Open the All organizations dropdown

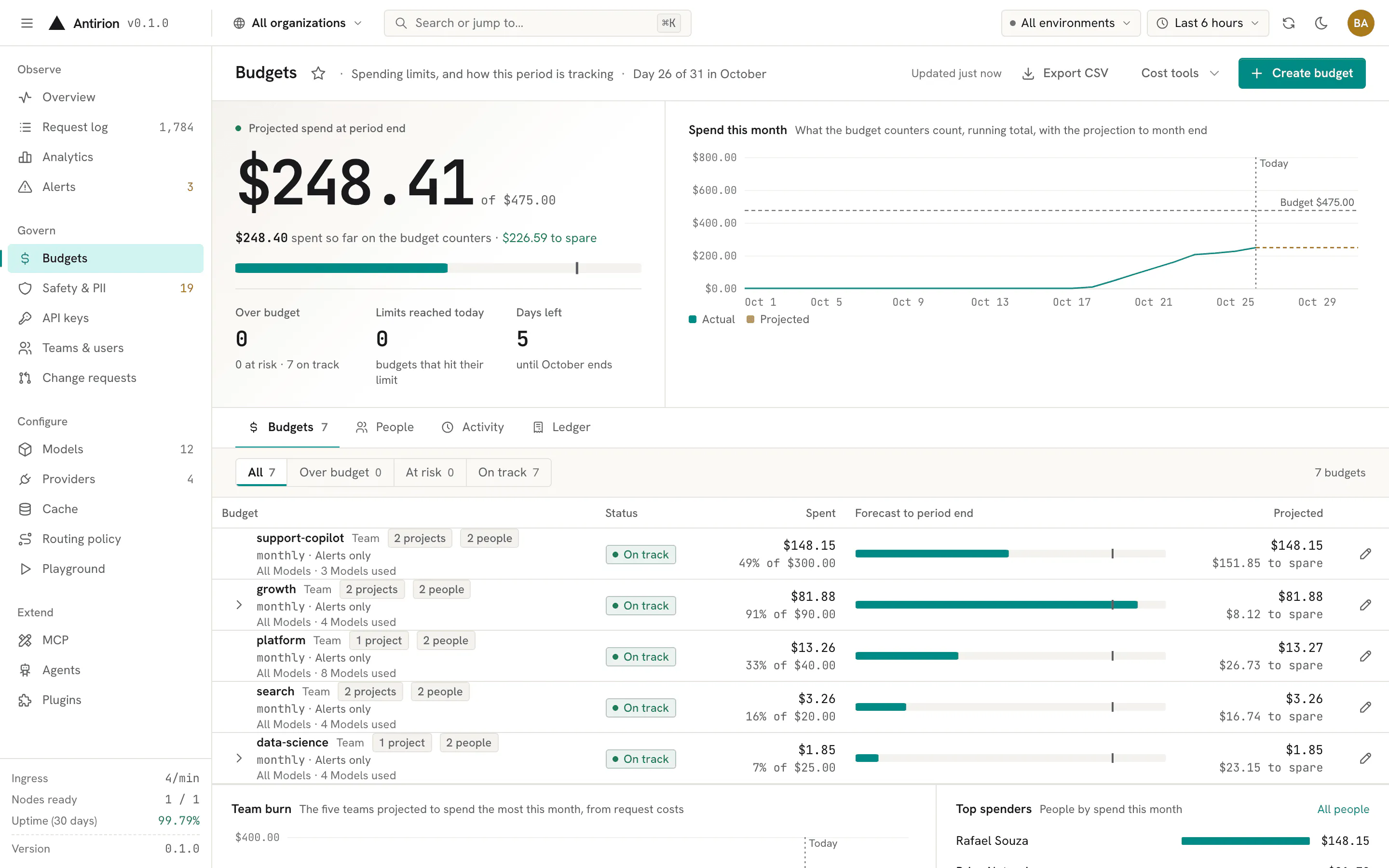(298, 23)
